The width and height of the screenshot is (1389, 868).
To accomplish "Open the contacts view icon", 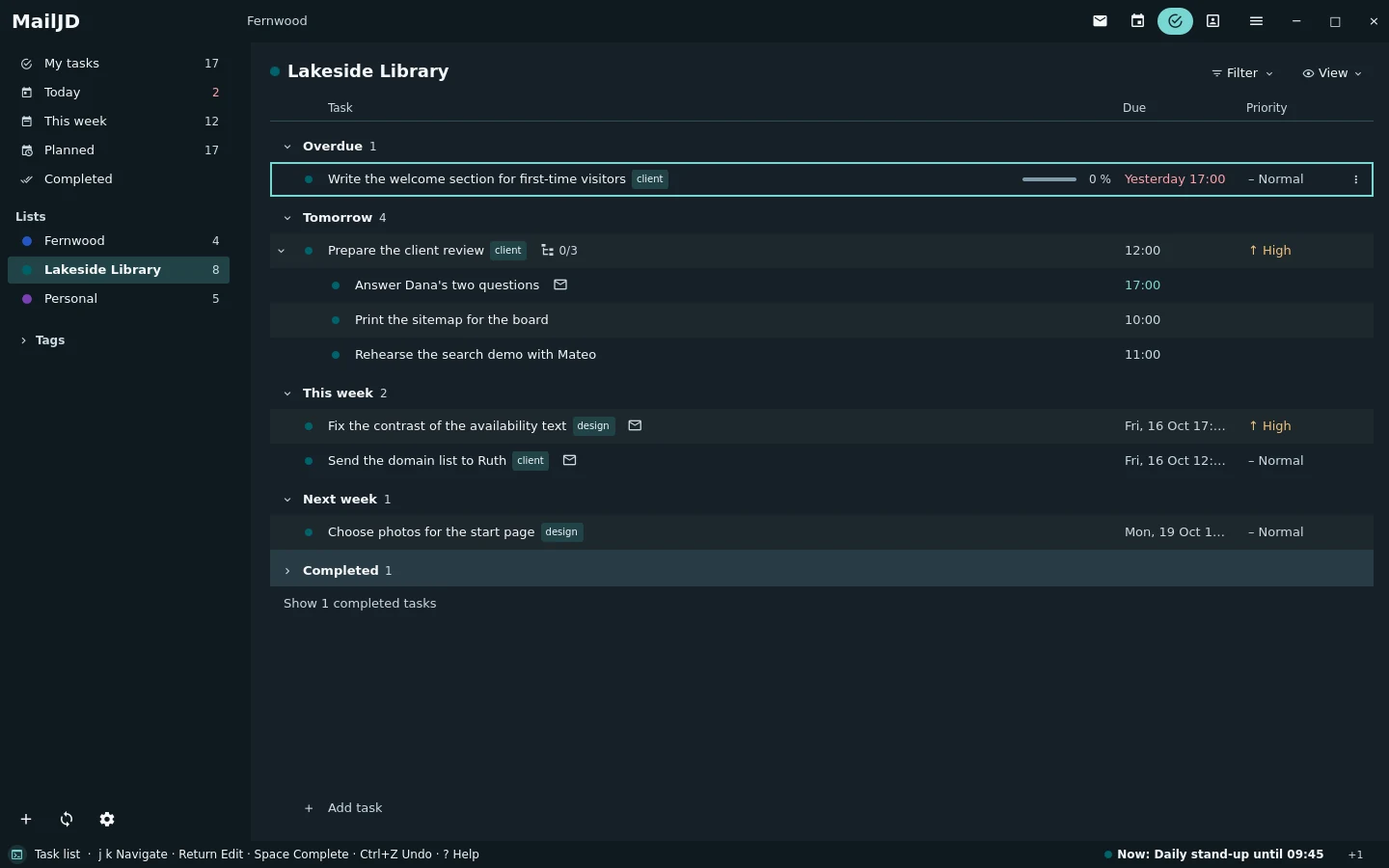I will click(x=1213, y=21).
